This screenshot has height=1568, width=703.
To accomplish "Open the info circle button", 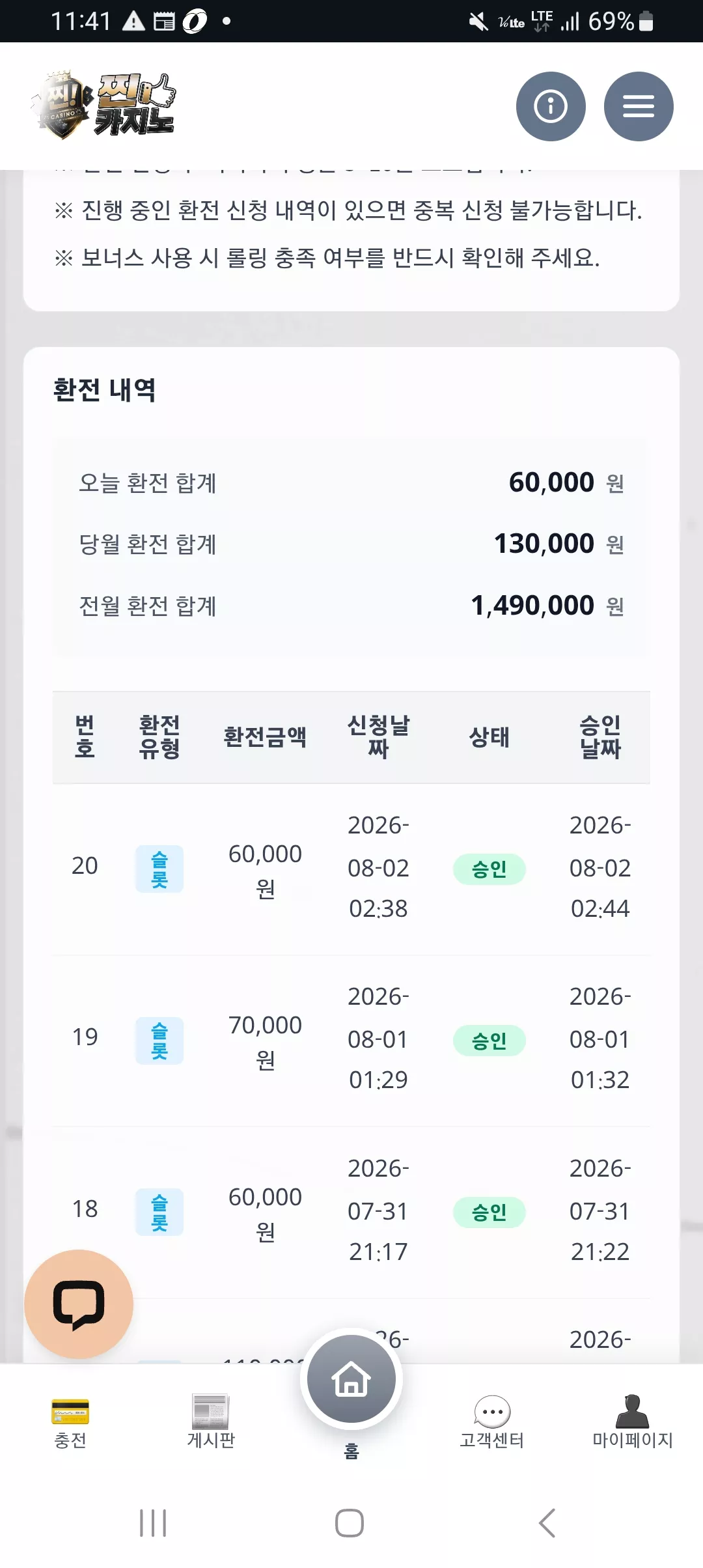I will coord(551,106).
